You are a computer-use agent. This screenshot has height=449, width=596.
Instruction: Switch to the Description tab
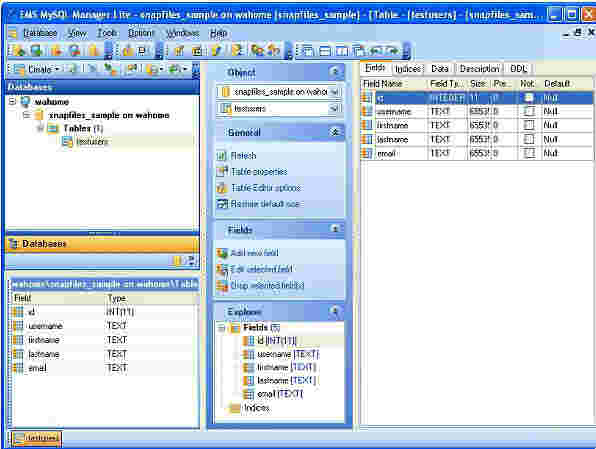tap(479, 69)
